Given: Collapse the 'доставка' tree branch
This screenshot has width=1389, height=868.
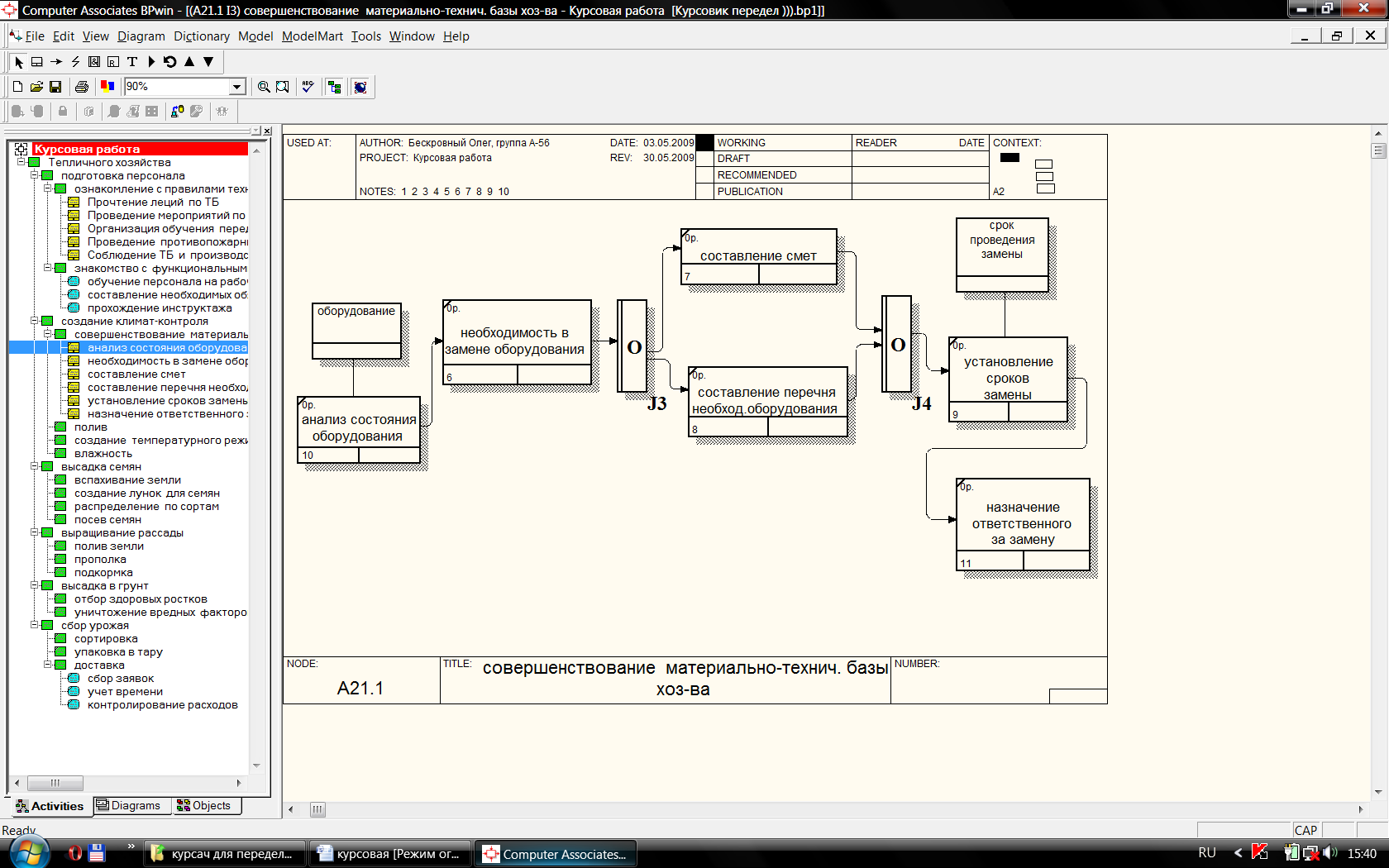Looking at the screenshot, I should (x=48, y=665).
